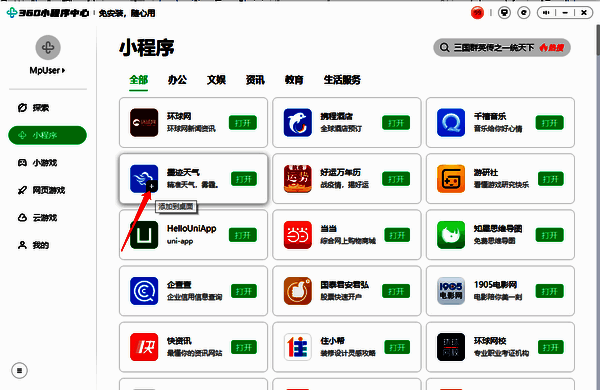Switch to the 文娱 tab

click(x=217, y=80)
